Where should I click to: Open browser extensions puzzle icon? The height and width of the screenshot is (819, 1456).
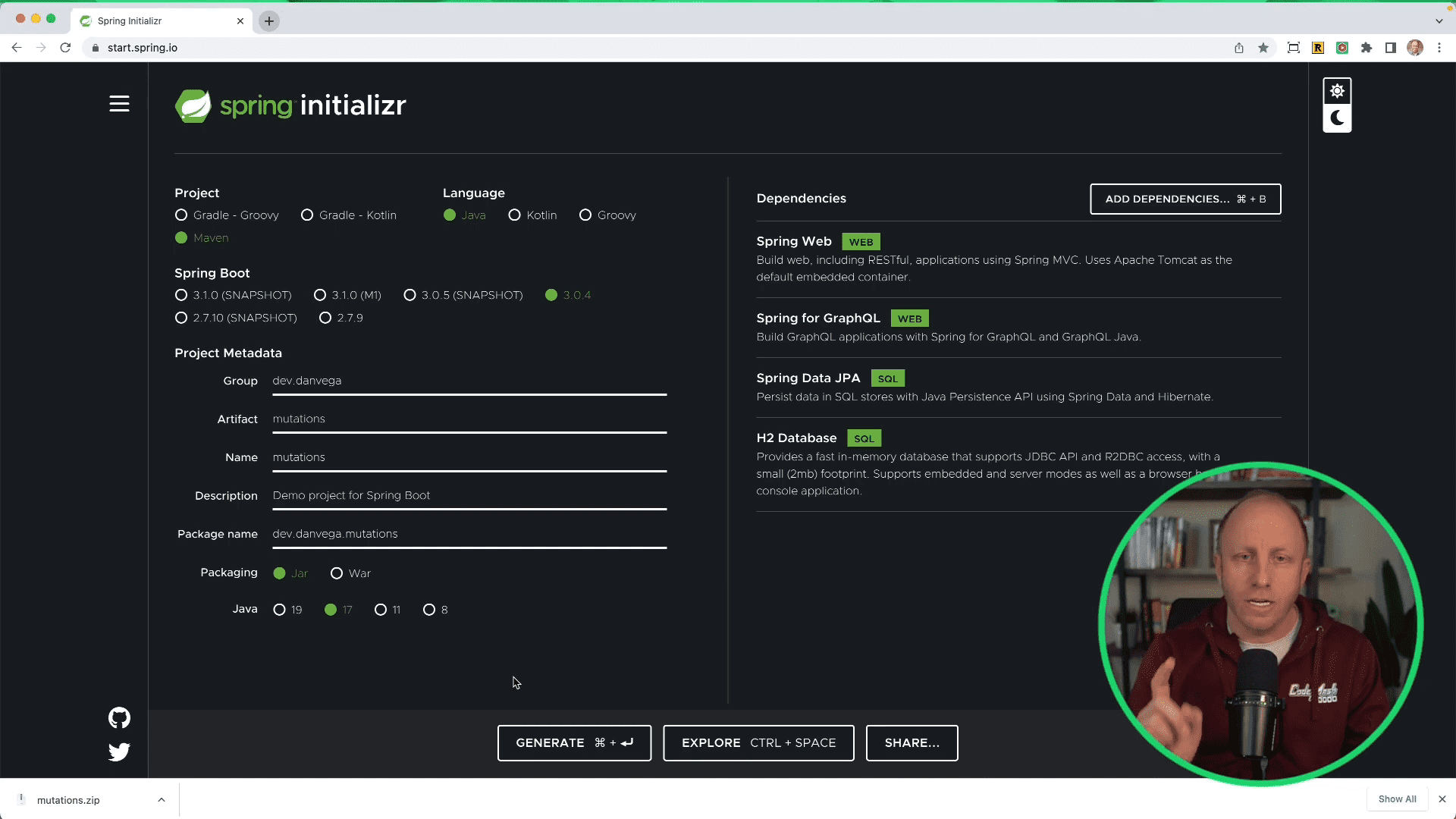(x=1367, y=48)
